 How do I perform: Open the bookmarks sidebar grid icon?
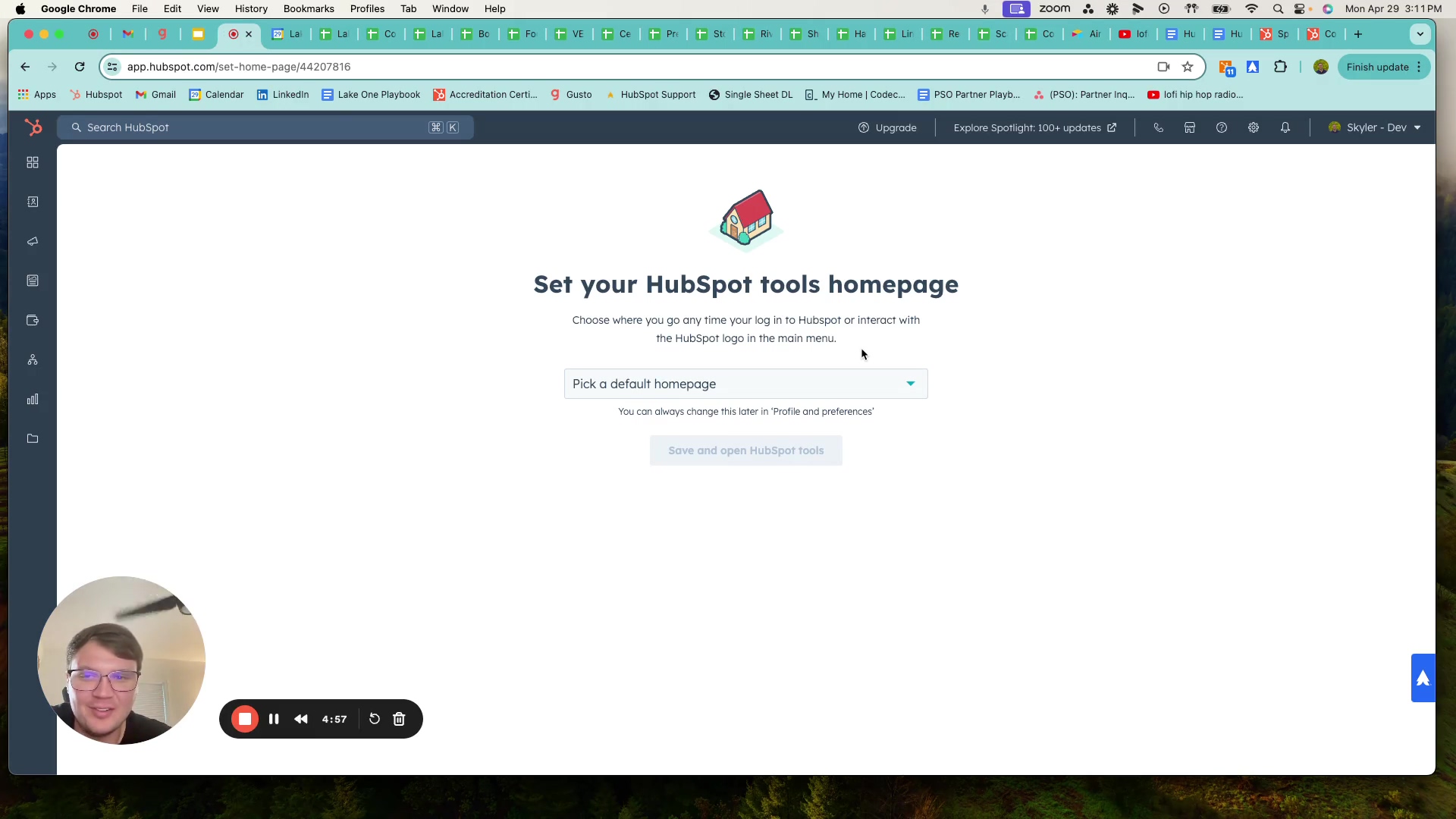tap(33, 163)
